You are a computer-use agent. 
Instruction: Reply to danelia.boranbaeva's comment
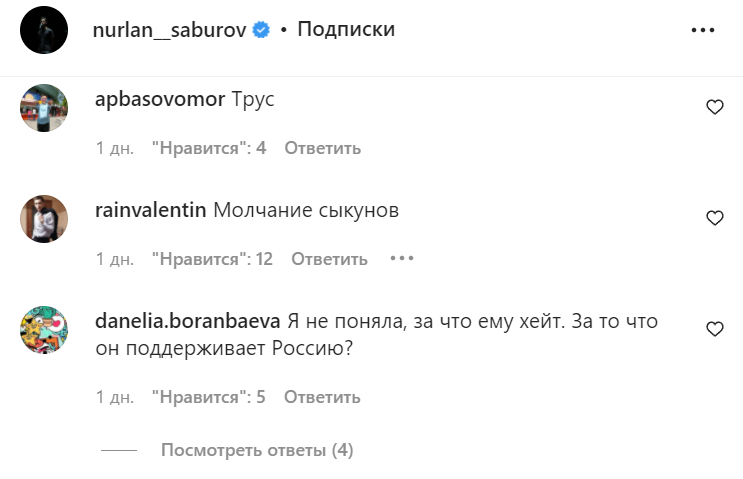[322, 397]
